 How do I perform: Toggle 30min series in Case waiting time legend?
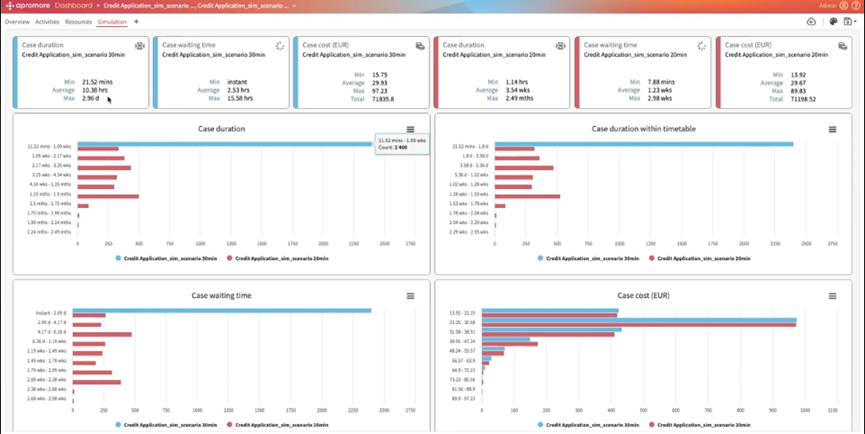tap(167, 425)
